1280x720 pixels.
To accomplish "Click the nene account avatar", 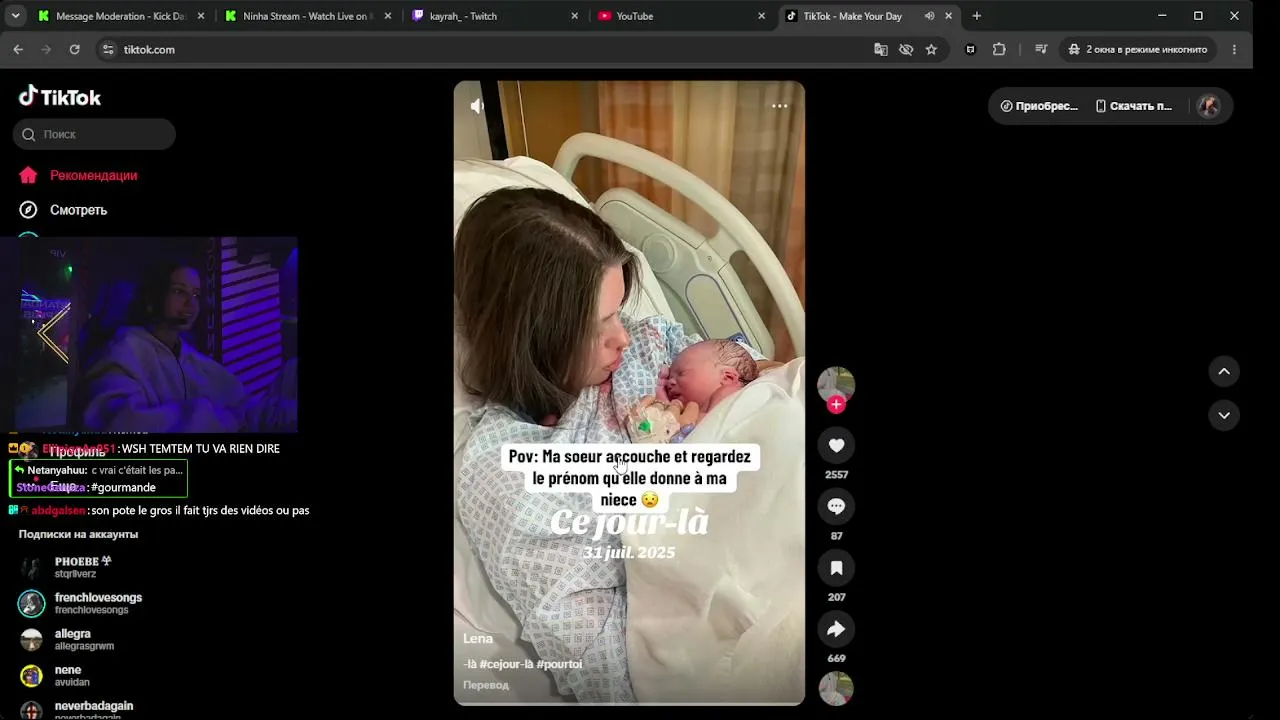I will [x=32, y=676].
